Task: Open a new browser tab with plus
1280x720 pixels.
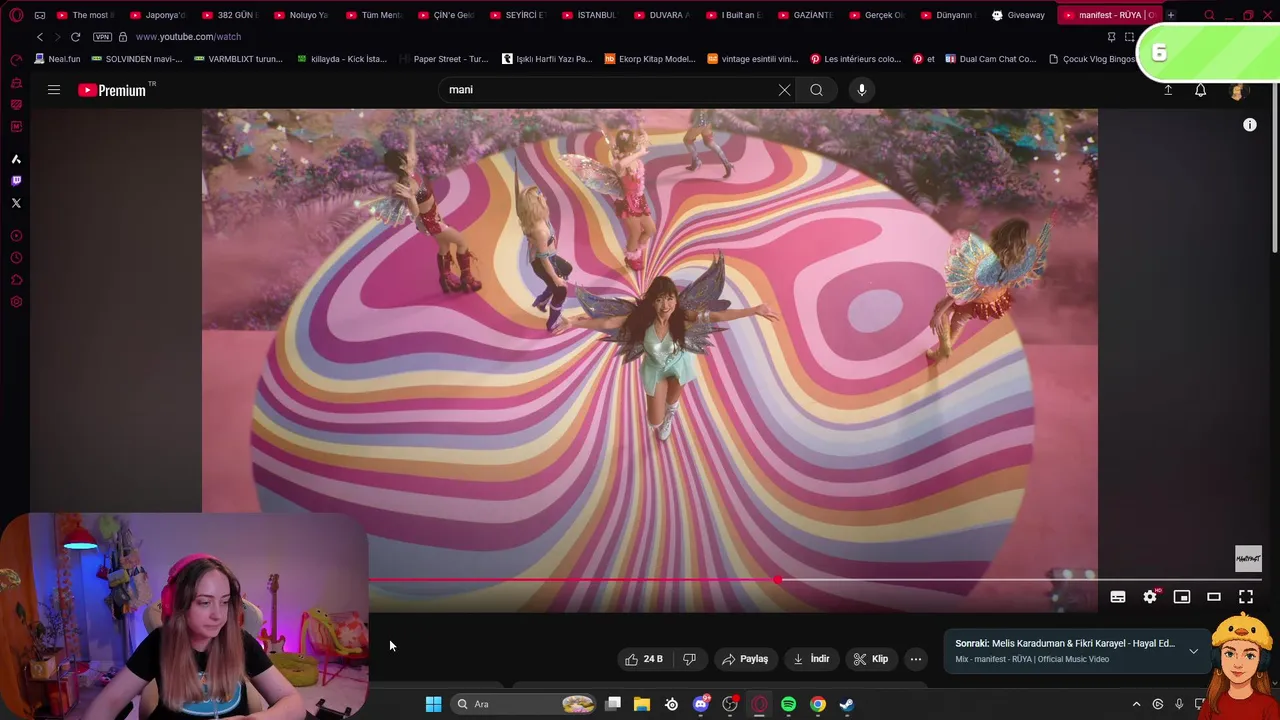Action: click(x=1171, y=15)
